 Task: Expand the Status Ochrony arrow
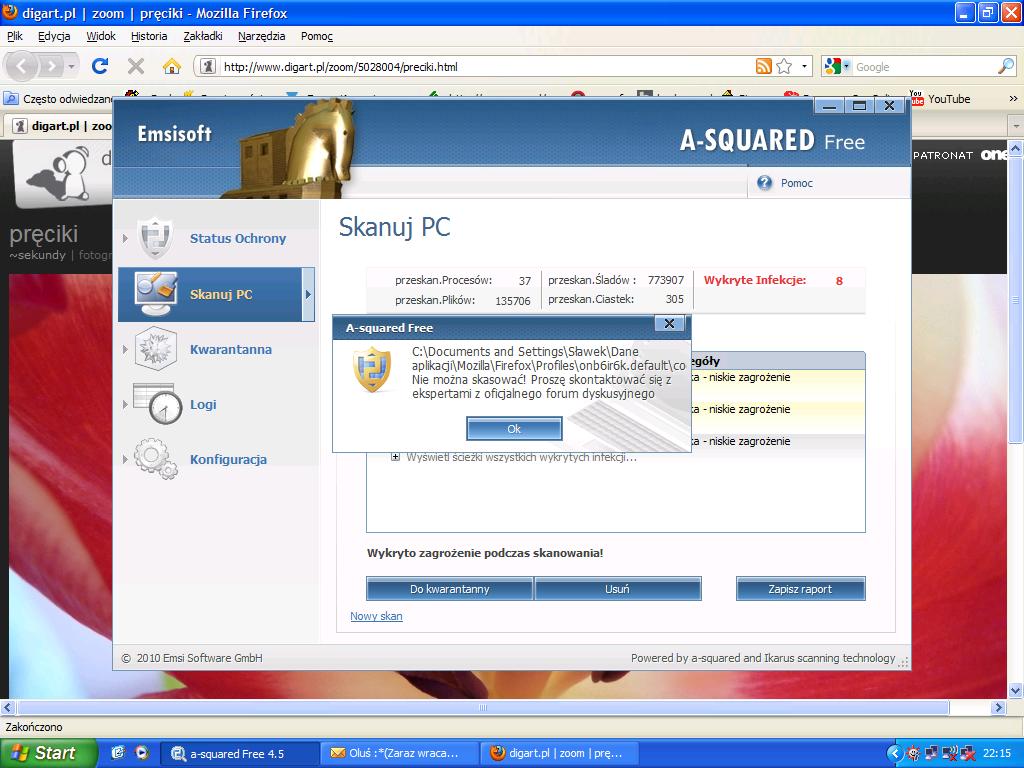tap(125, 238)
